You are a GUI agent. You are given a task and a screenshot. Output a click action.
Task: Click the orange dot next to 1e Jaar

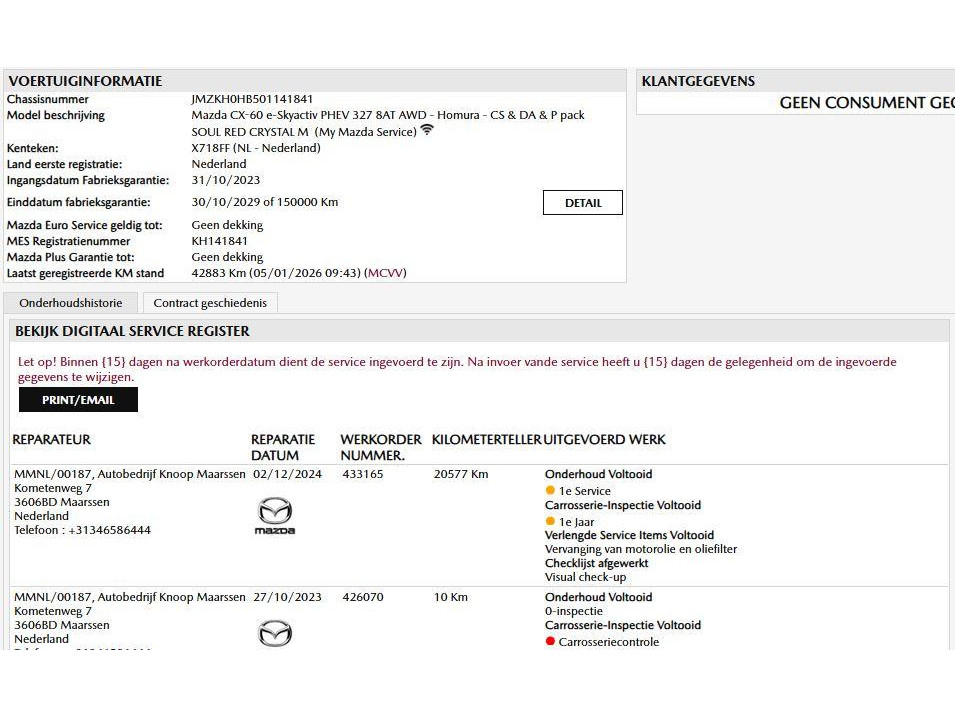coord(550,521)
